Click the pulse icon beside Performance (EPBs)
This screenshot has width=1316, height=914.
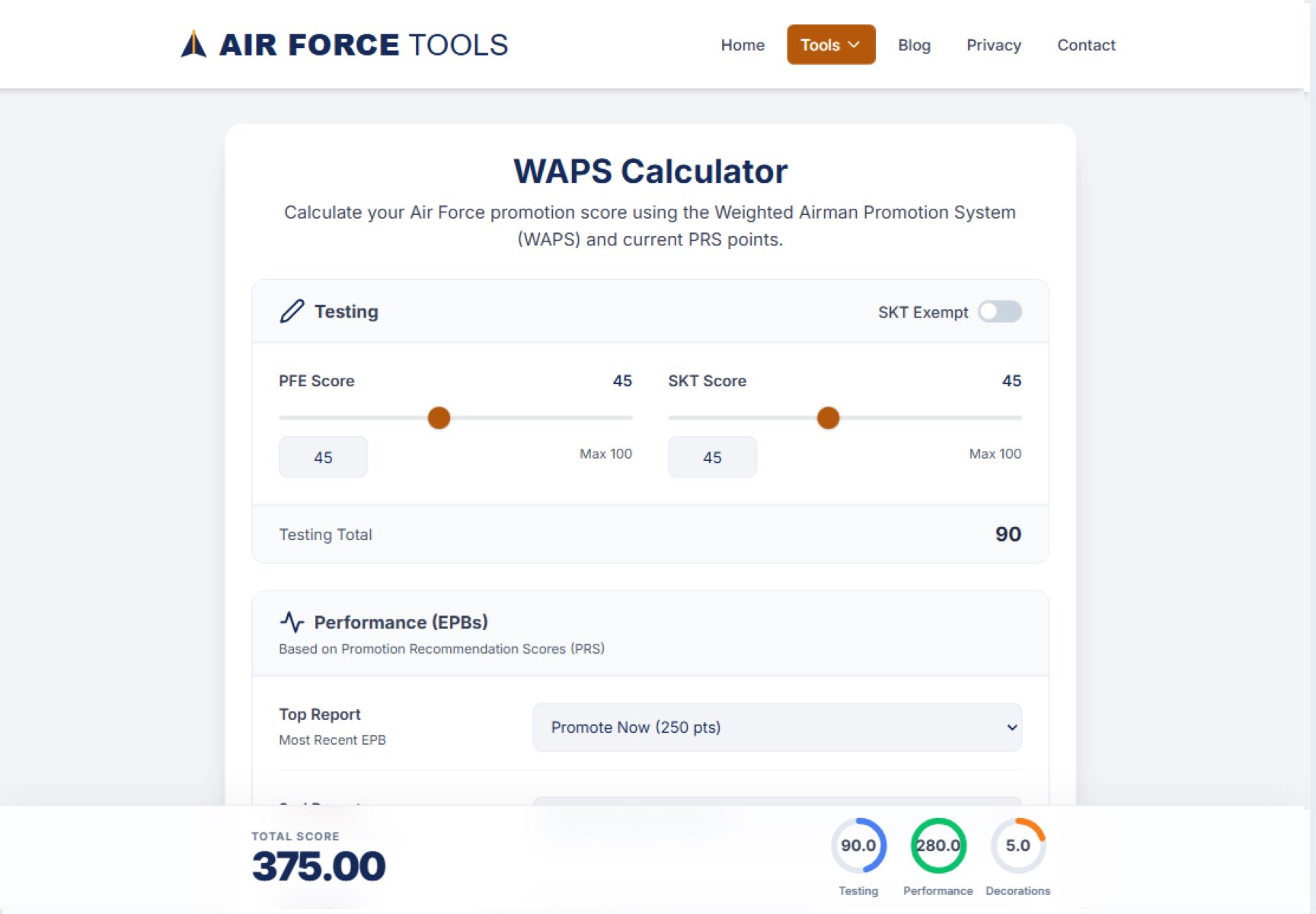point(293,622)
